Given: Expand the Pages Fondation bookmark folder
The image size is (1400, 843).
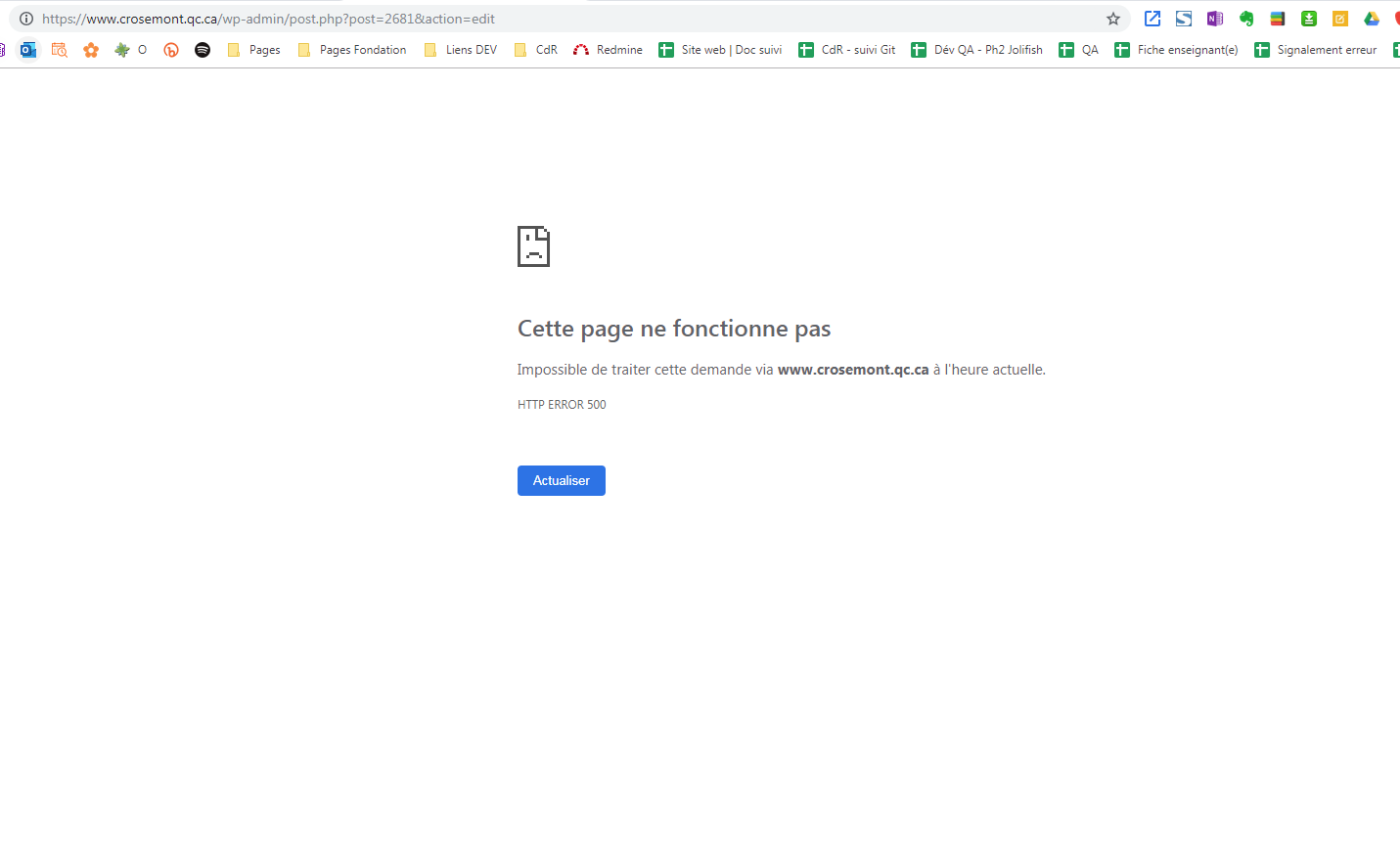Looking at the screenshot, I should 352,50.
